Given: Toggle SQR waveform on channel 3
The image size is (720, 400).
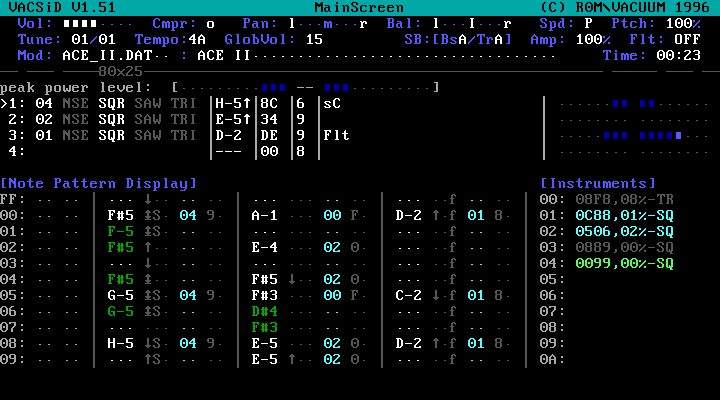Looking at the screenshot, I should (111, 135).
